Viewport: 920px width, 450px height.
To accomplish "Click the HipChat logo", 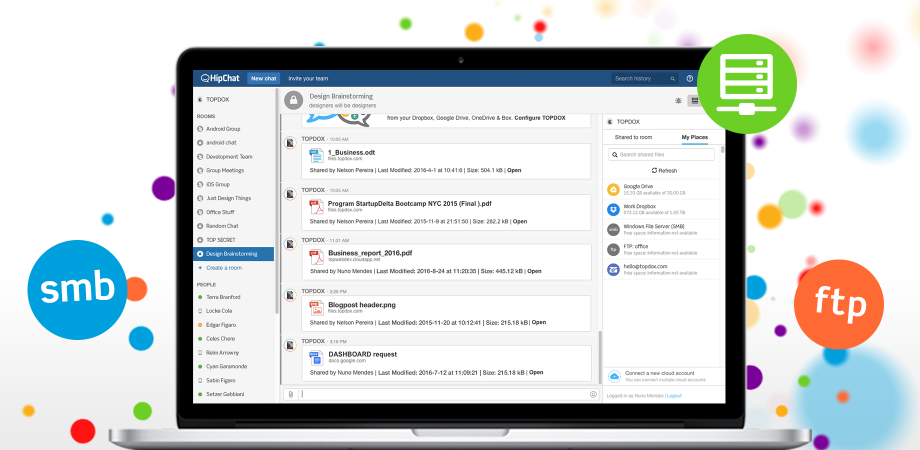I will (x=221, y=78).
